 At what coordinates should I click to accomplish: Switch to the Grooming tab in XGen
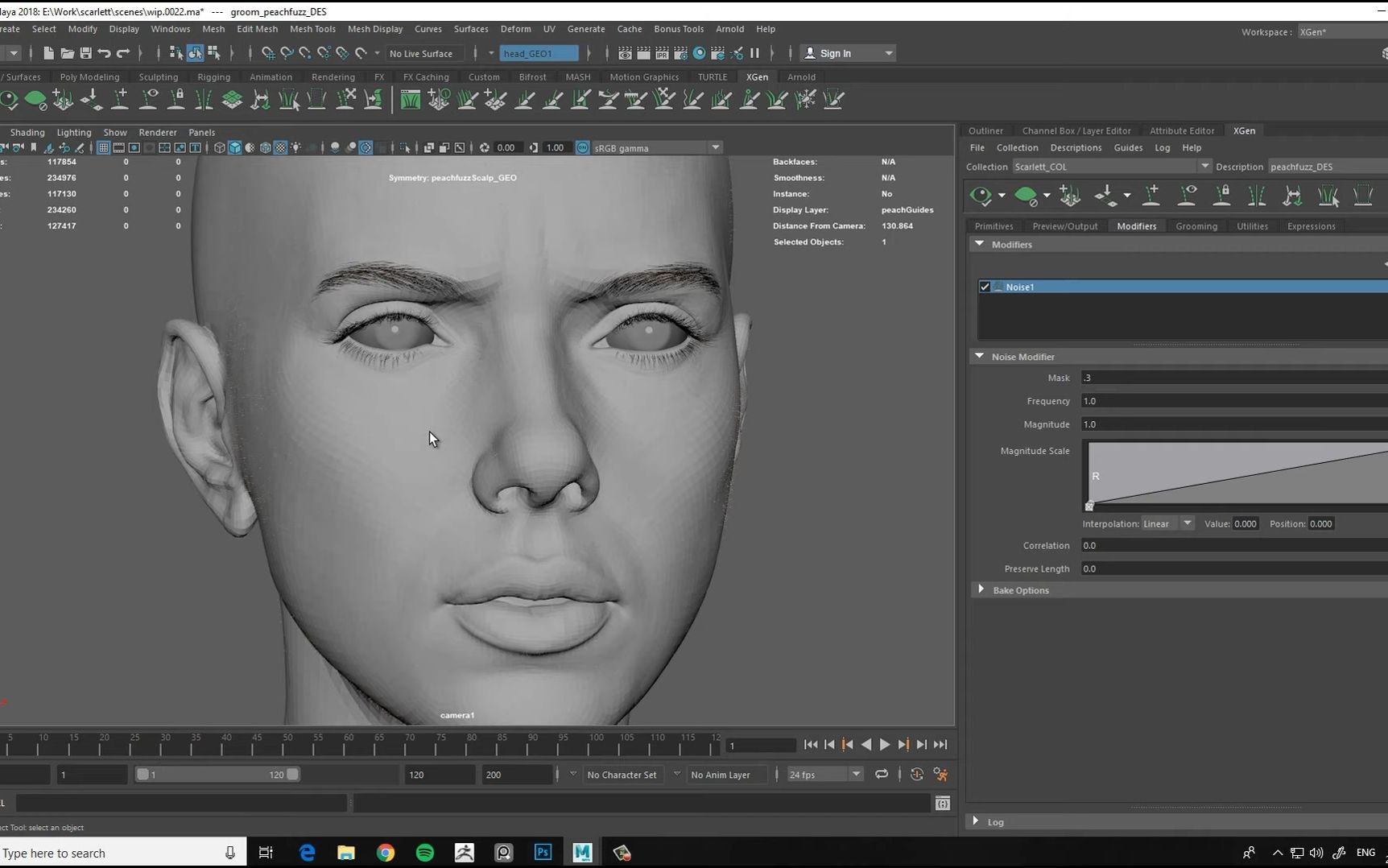tap(1196, 226)
